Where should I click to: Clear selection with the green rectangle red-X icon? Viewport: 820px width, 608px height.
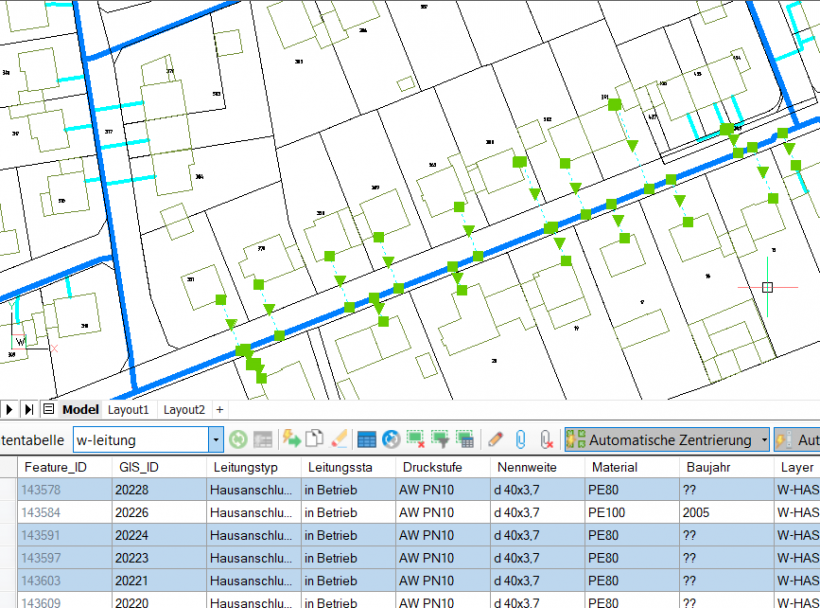click(414, 439)
